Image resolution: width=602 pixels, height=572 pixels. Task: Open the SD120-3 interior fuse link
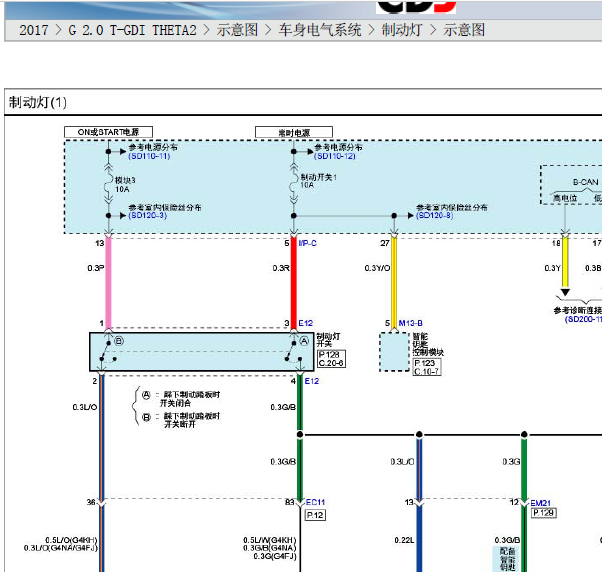point(148,215)
